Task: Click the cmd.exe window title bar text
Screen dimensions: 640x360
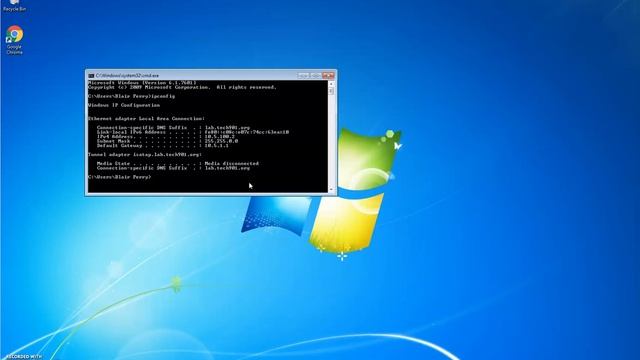Action: pyautogui.click(x=127, y=76)
